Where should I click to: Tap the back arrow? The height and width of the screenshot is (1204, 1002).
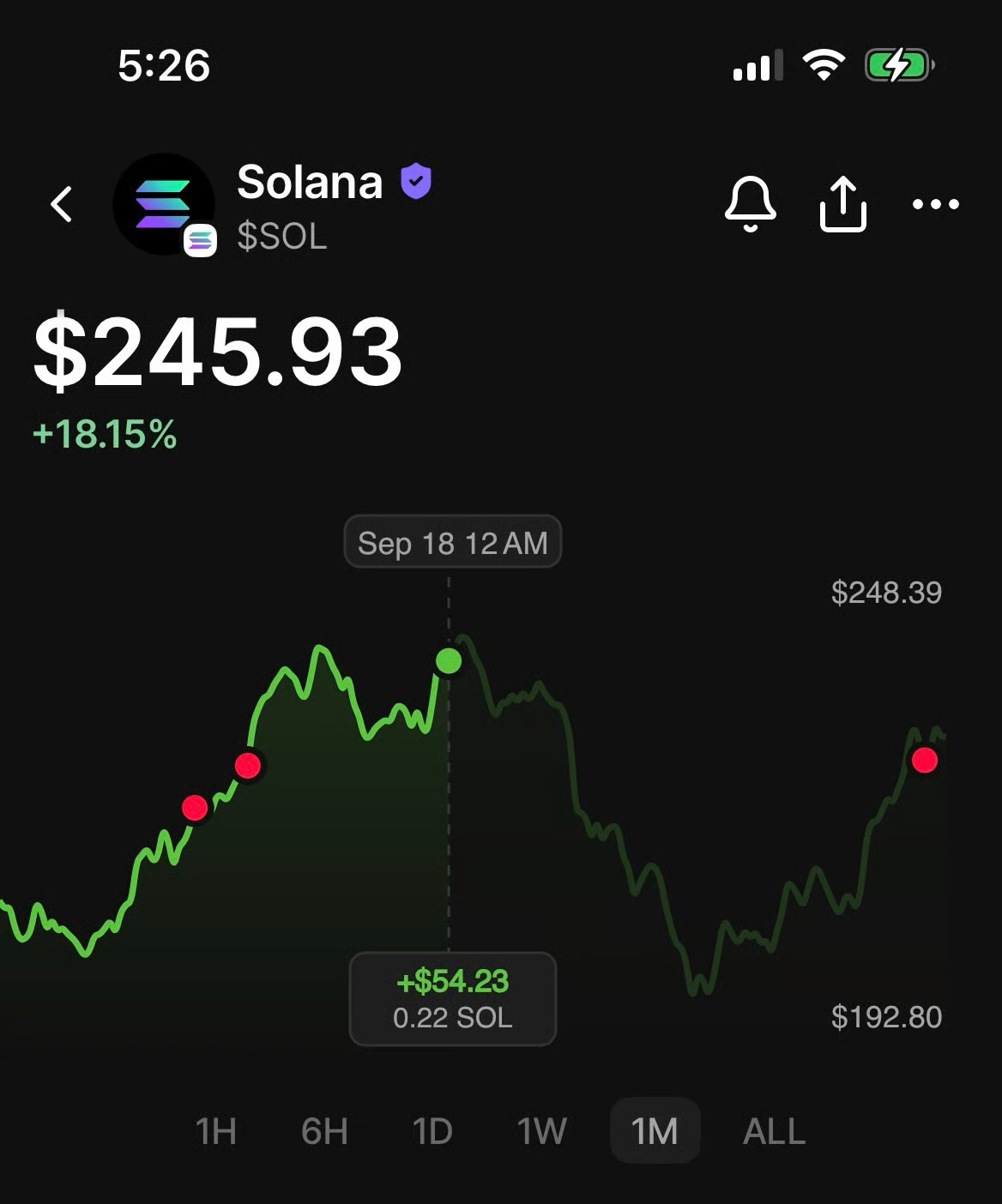(x=62, y=204)
